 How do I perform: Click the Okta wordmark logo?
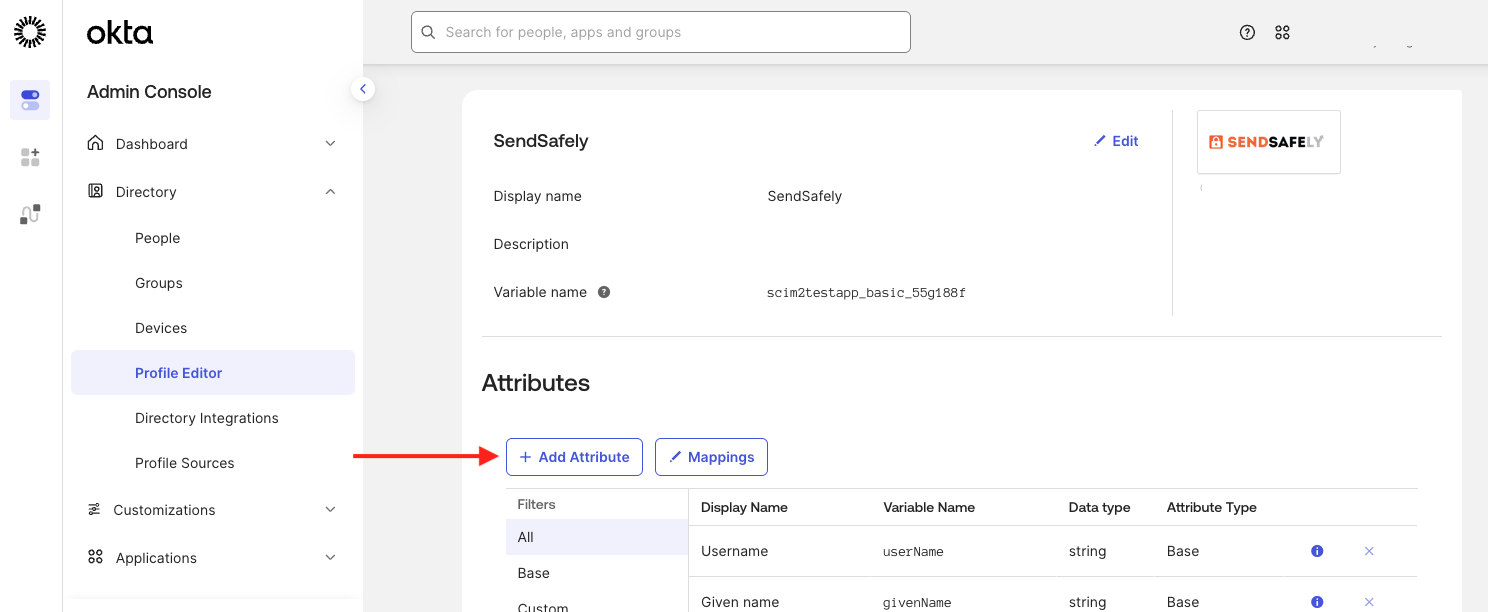pyautogui.click(x=120, y=33)
